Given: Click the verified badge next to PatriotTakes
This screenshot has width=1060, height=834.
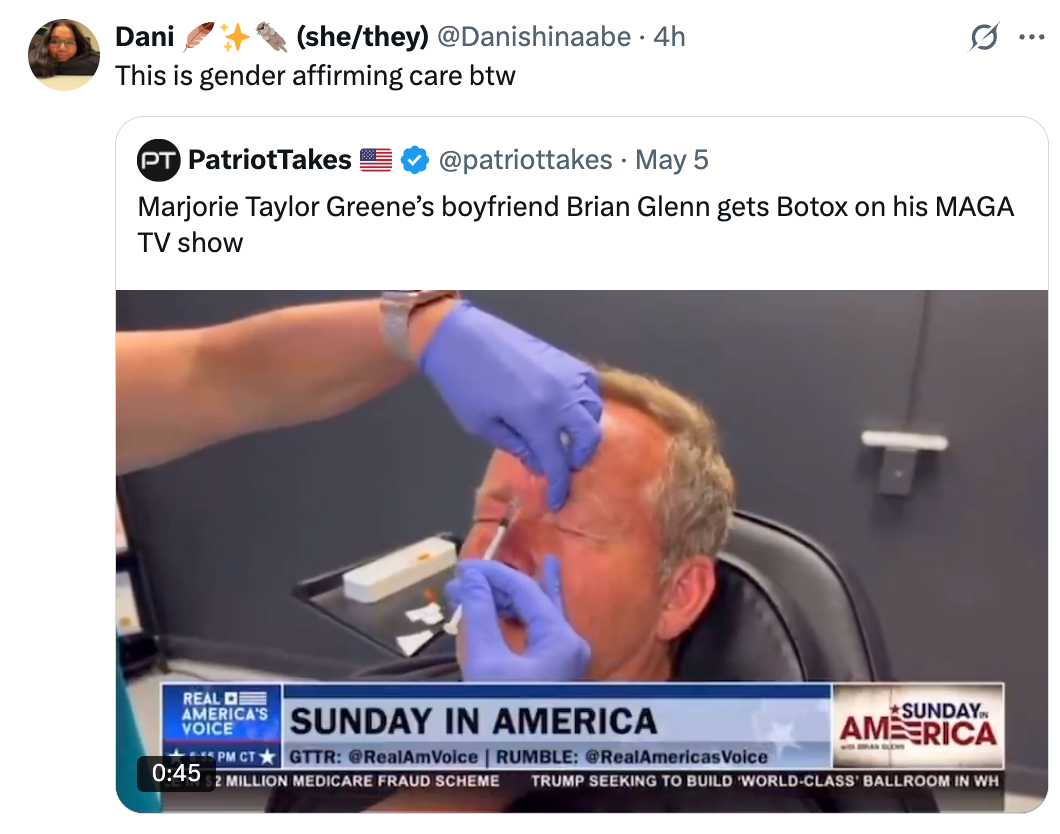Looking at the screenshot, I should (x=413, y=158).
